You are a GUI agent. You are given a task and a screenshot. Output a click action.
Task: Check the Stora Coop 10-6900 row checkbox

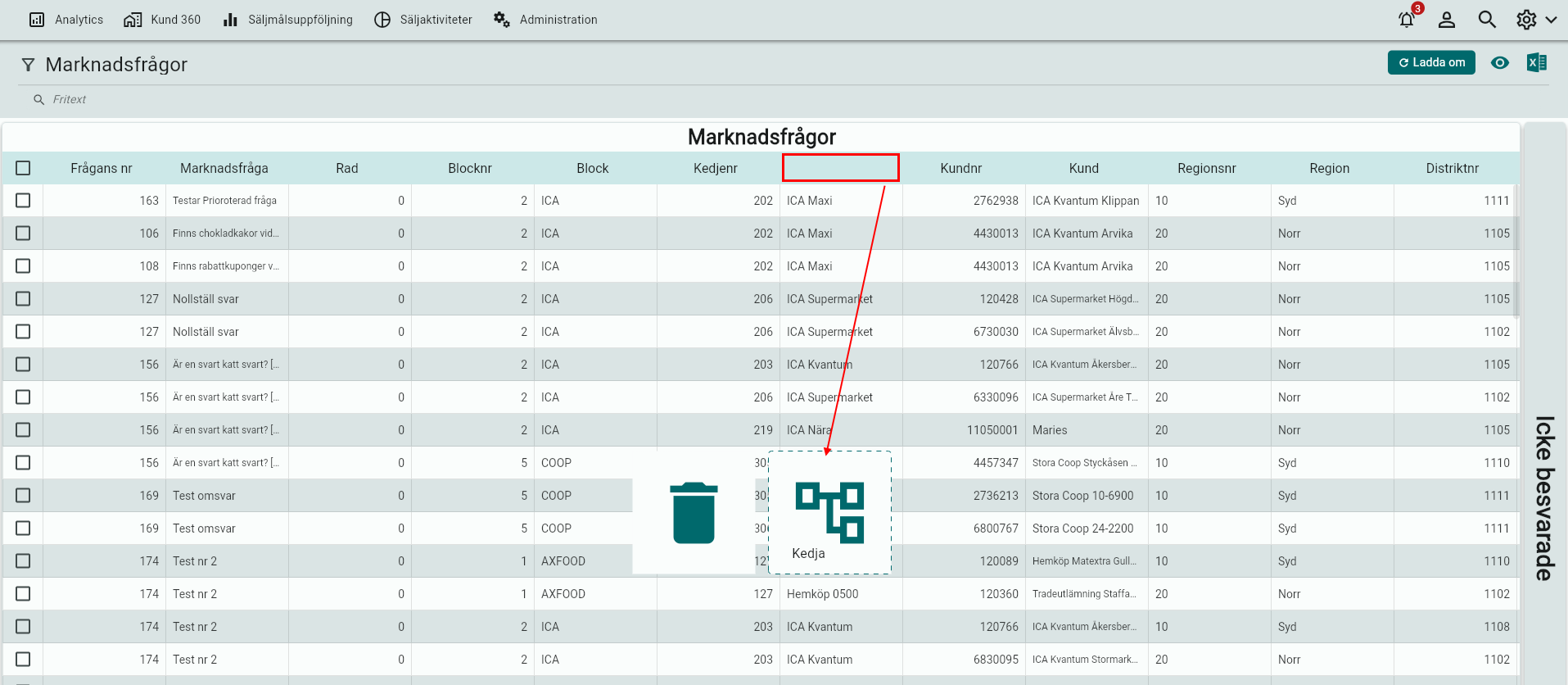click(23, 496)
